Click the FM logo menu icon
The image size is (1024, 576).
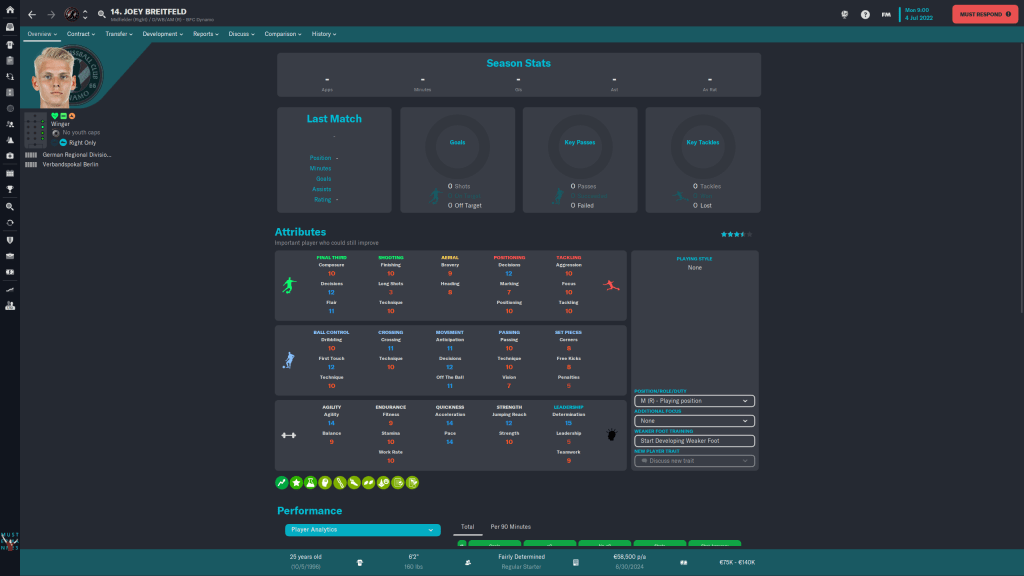[x=886, y=15]
